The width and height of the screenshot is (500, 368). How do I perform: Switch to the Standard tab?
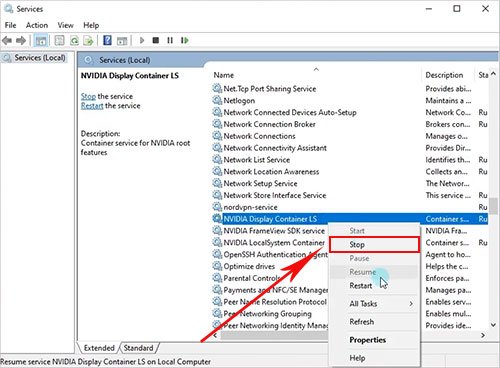click(x=138, y=348)
